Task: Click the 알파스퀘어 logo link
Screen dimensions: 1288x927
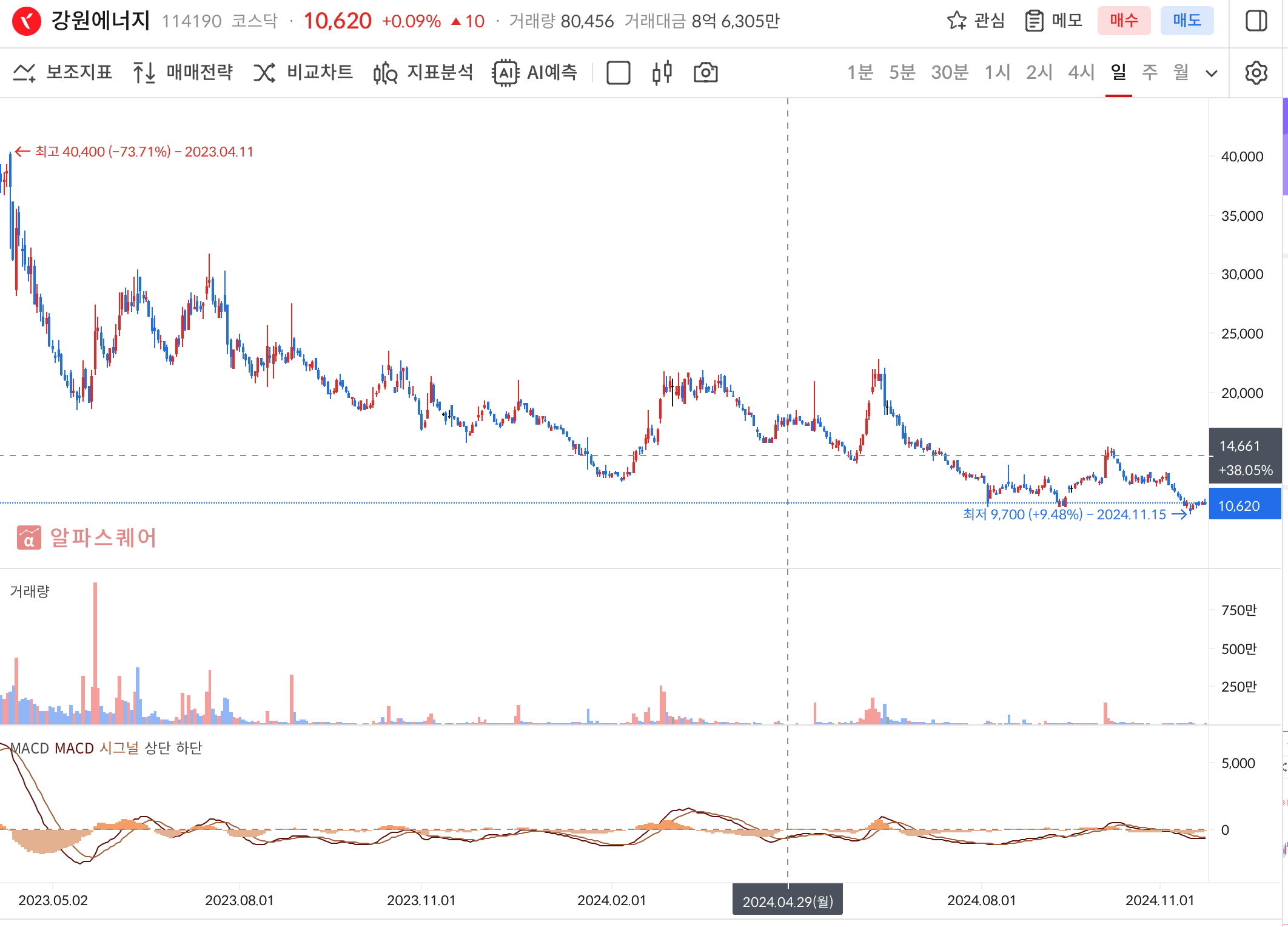Action: [87, 538]
